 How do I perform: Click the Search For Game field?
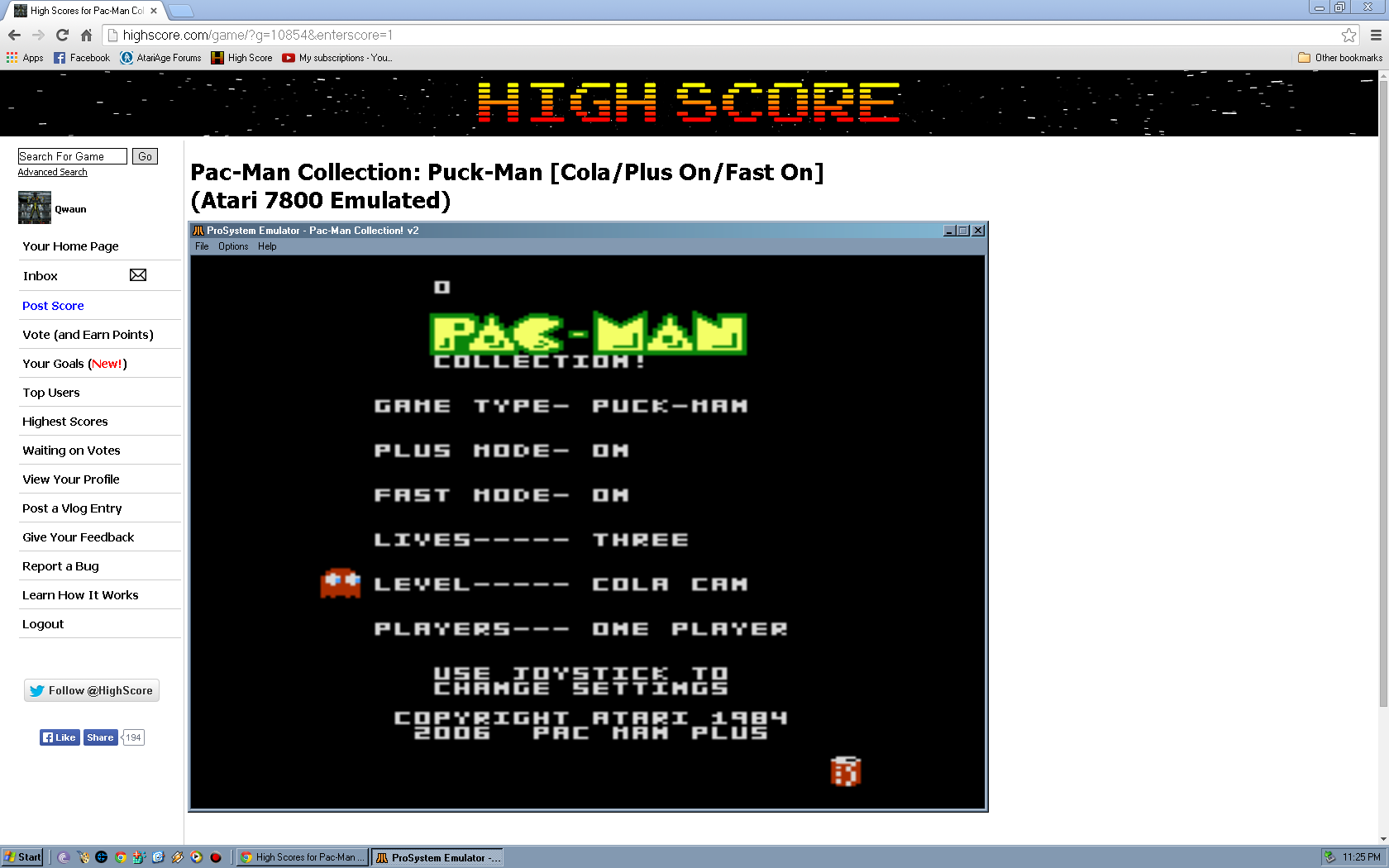72,156
